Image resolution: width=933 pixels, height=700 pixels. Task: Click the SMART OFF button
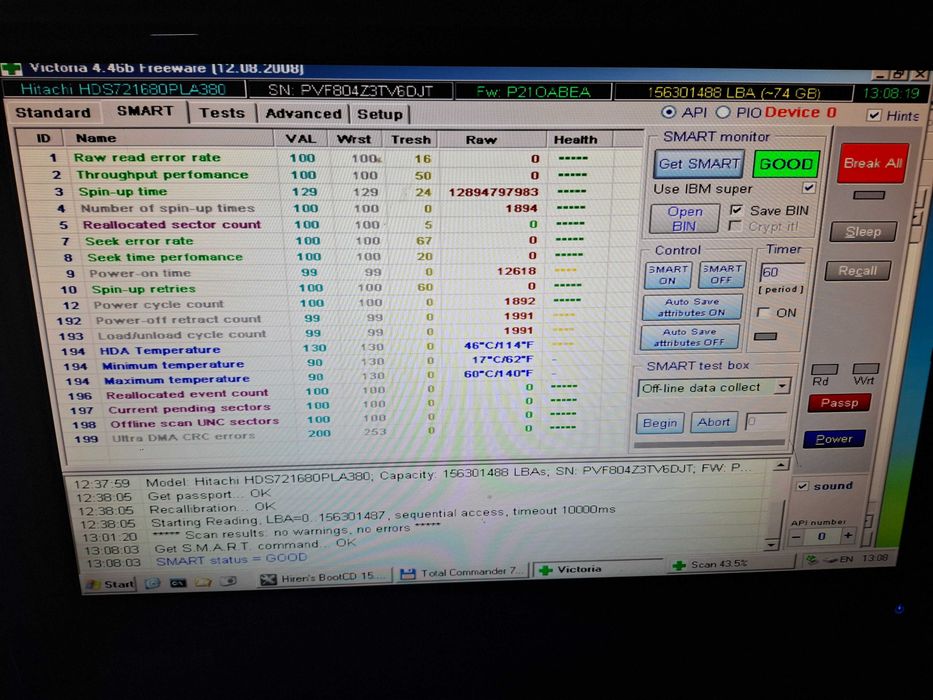click(722, 274)
